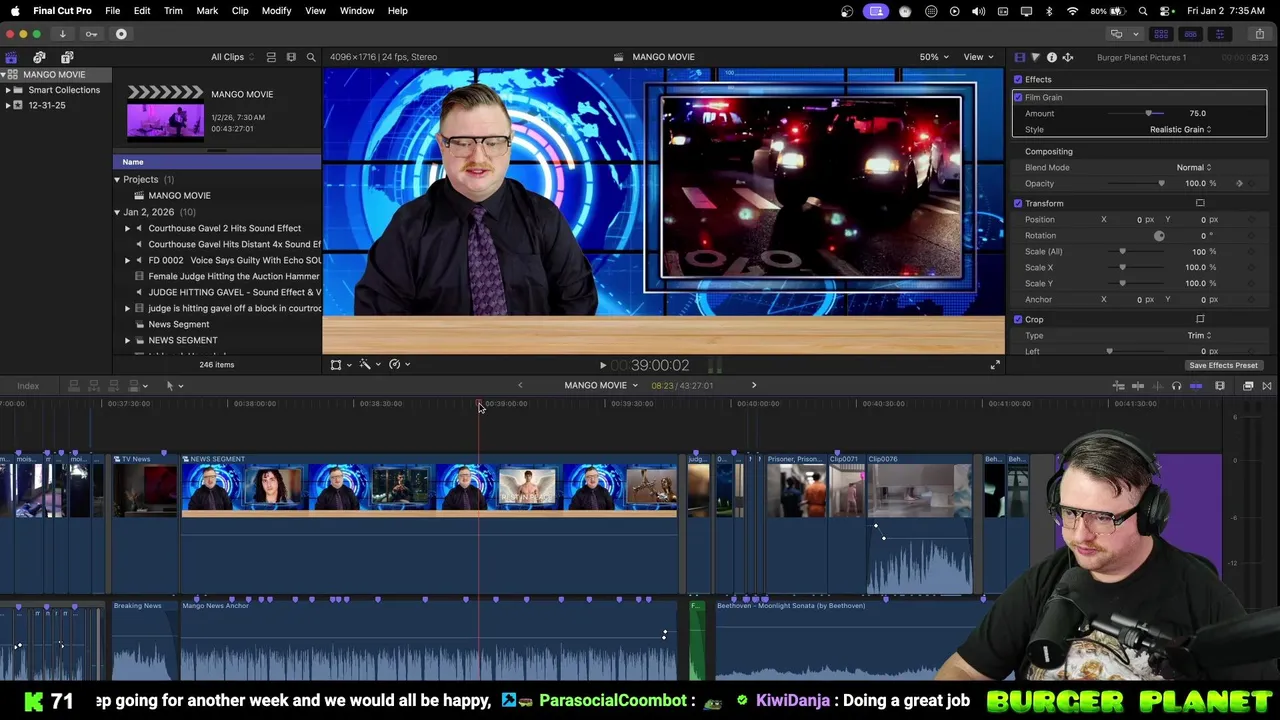
Task: Open the Share inspector icon
Action: pos(1067,57)
